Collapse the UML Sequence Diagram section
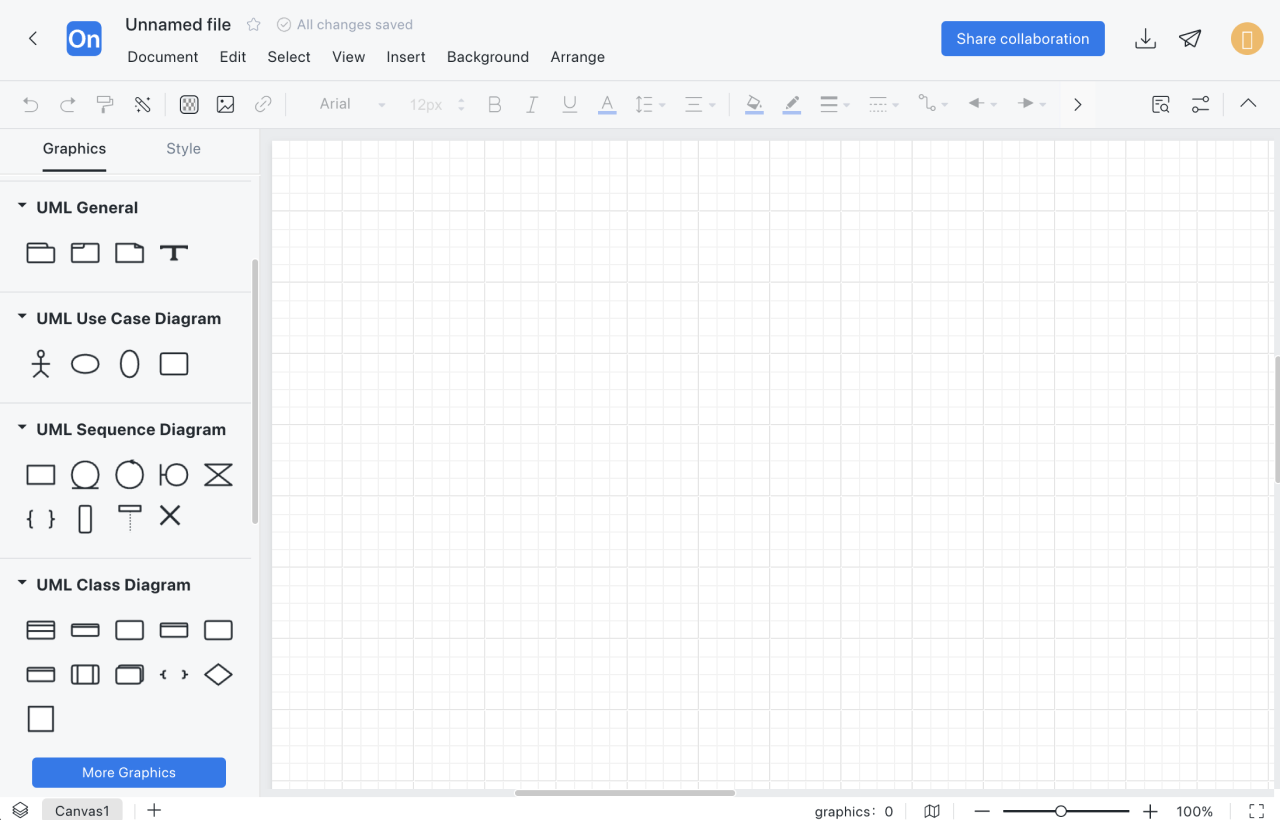 click(22, 429)
